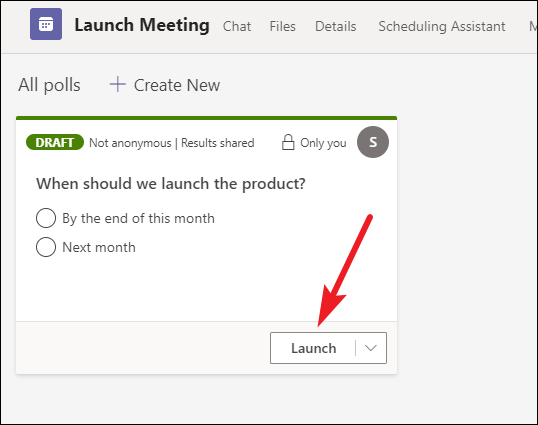Select the All polls heading
Image resolution: width=538 pixels, height=425 pixels.
pyautogui.click(x=49, y=85)
